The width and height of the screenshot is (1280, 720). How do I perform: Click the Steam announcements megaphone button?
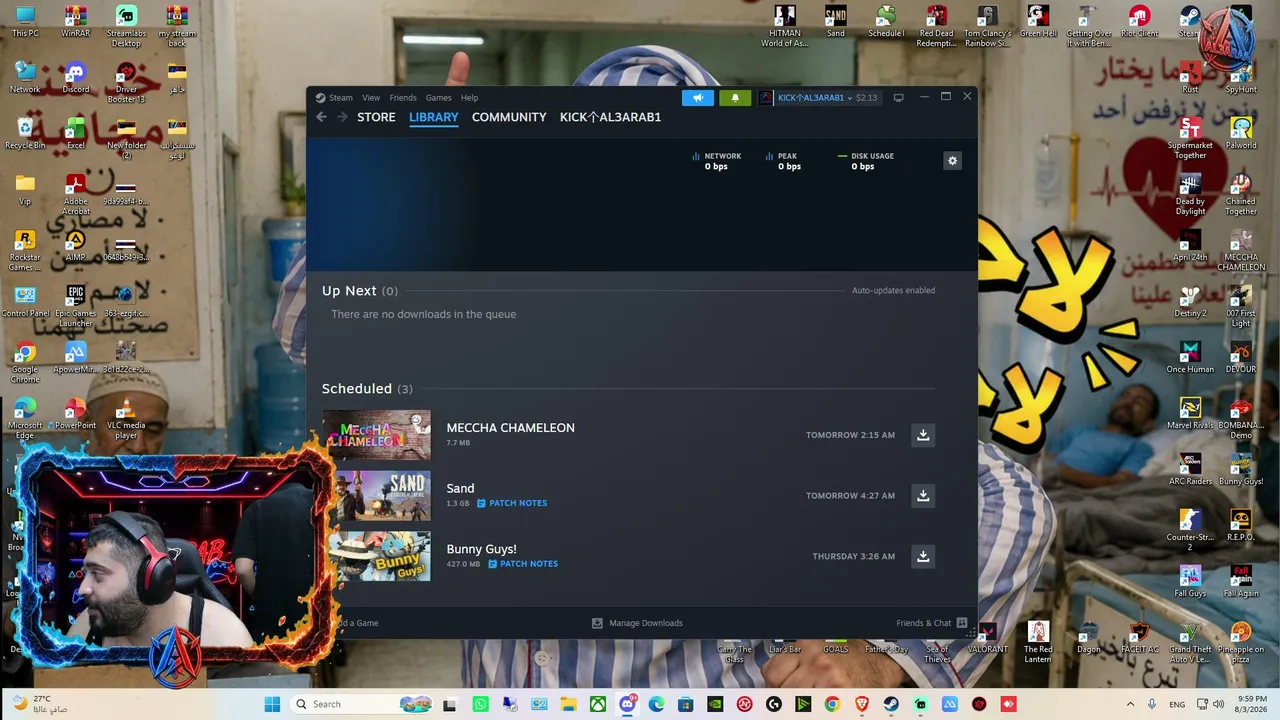click(x=698, y=98)
